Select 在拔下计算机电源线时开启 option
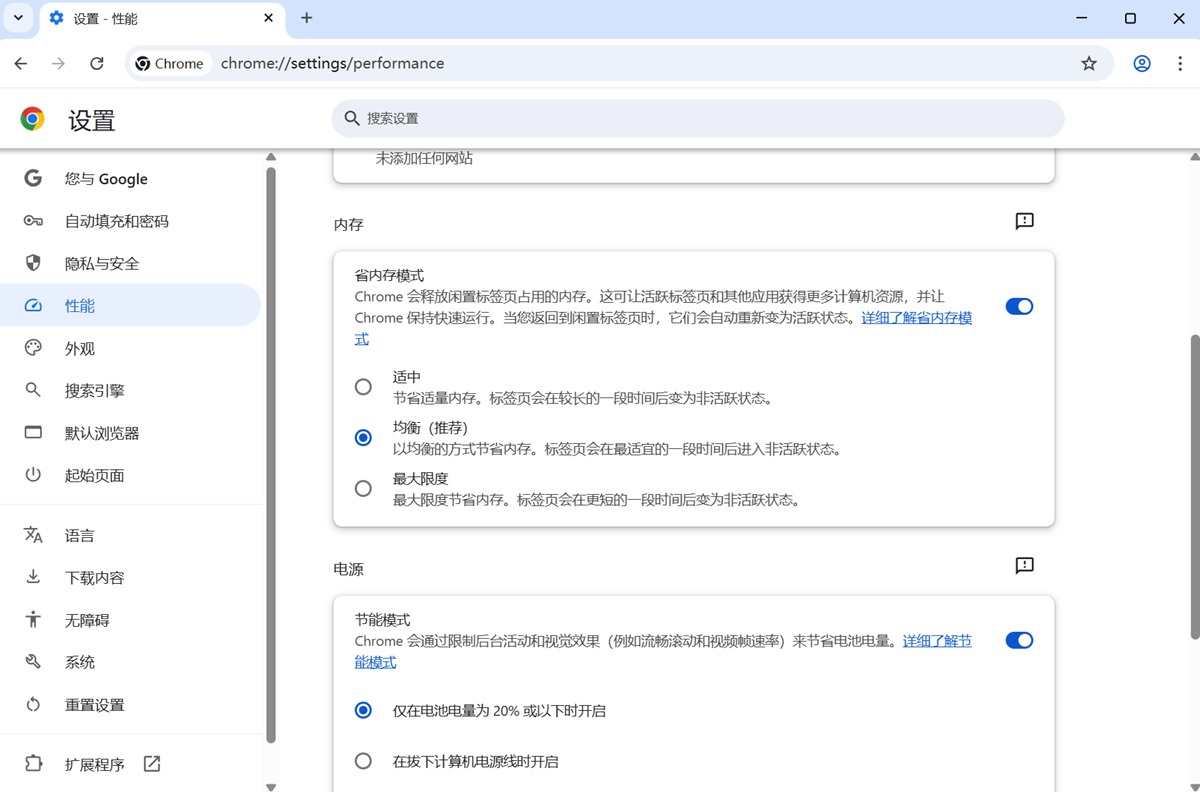Image resolution: width=1200 pixels, height=792 pixels. tap(363, 760)
